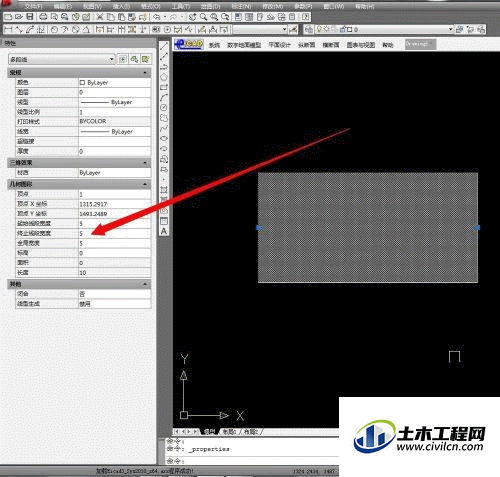This screenshot has width=500, height=477.
Task: Open the 数字地面模型 menu
Action: tap(244, 45)
